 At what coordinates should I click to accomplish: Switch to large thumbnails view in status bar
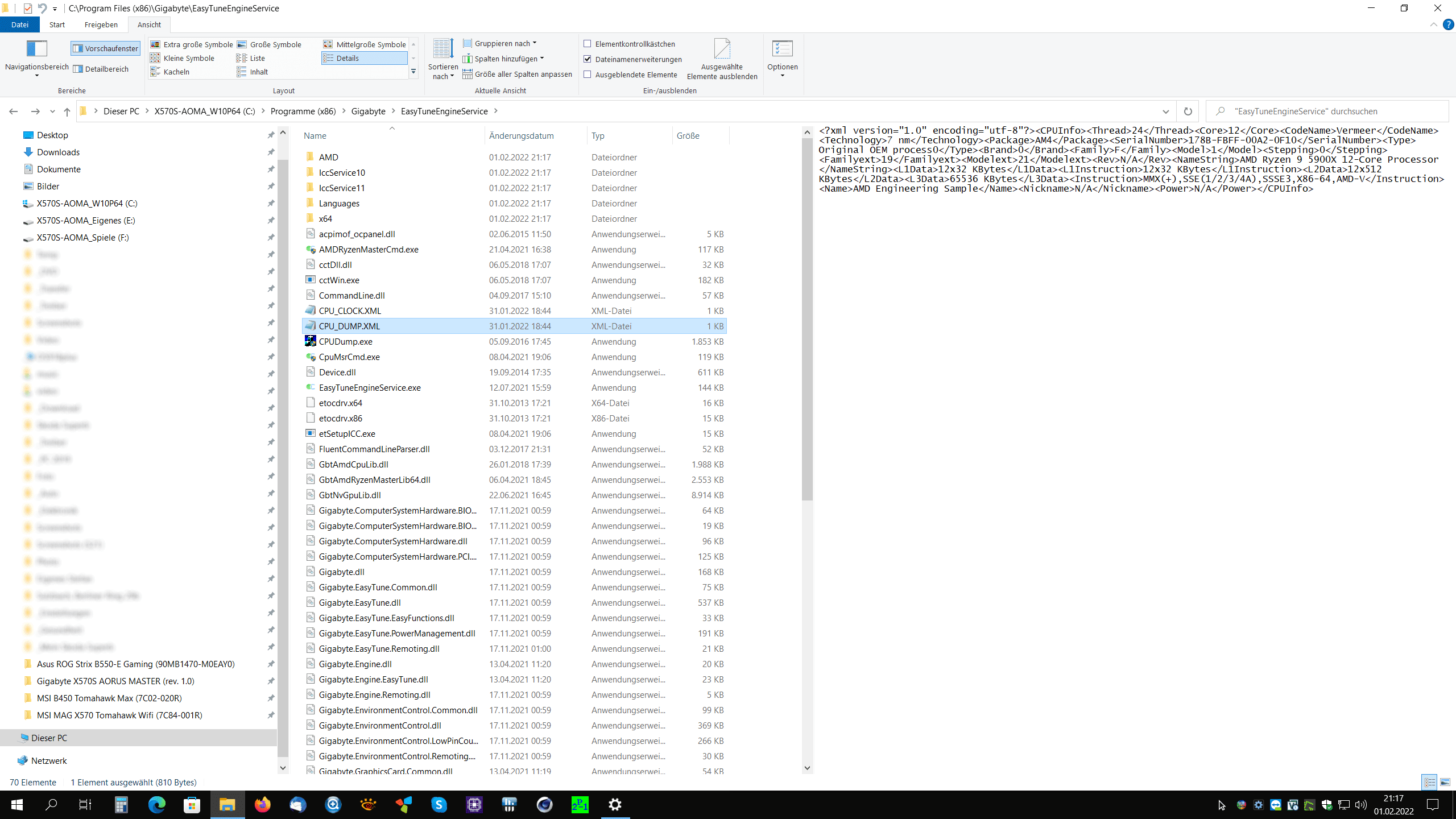click(1445, 782)
